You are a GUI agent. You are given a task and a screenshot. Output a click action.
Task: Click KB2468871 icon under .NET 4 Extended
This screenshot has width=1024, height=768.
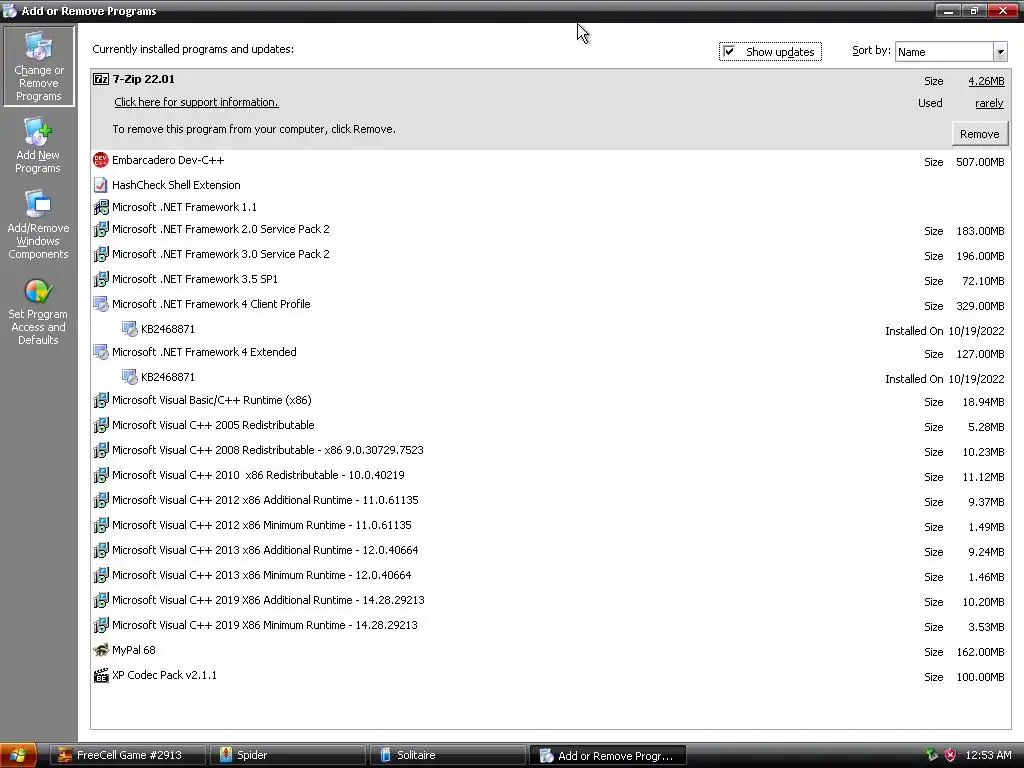coord(129,377)
